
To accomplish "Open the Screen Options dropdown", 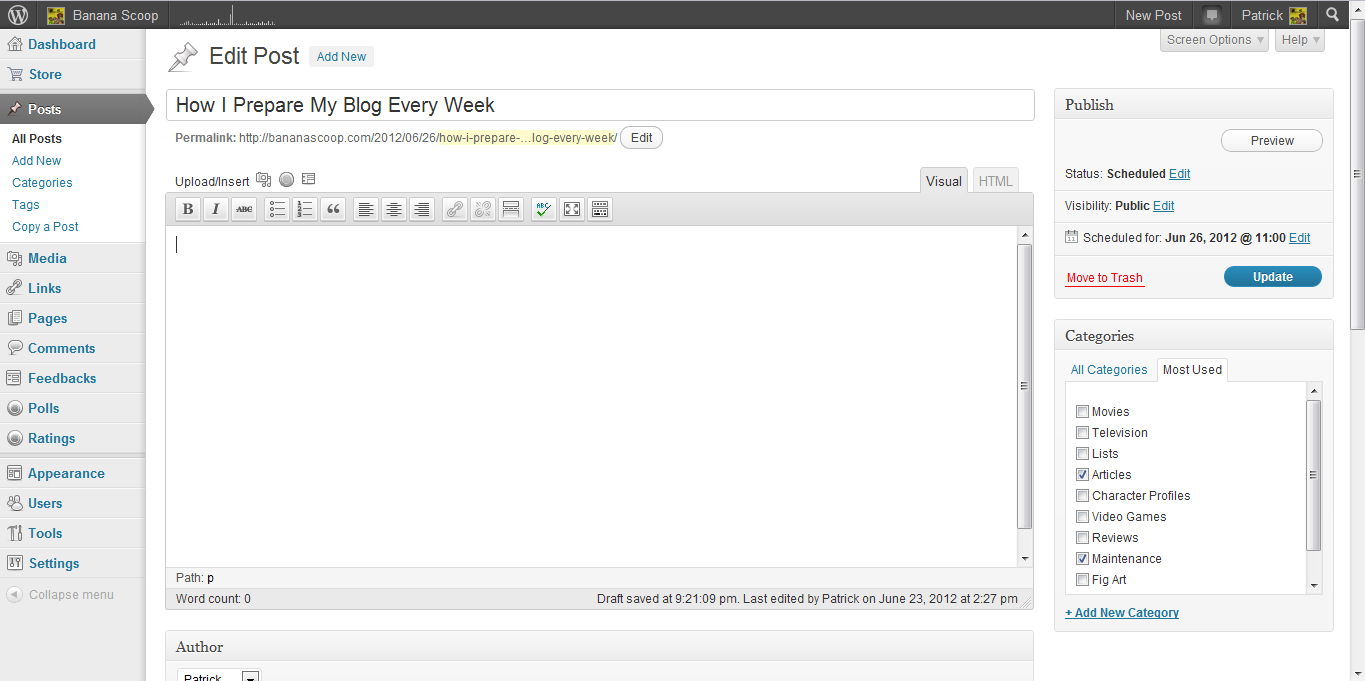I will [x=1215, y=40].
